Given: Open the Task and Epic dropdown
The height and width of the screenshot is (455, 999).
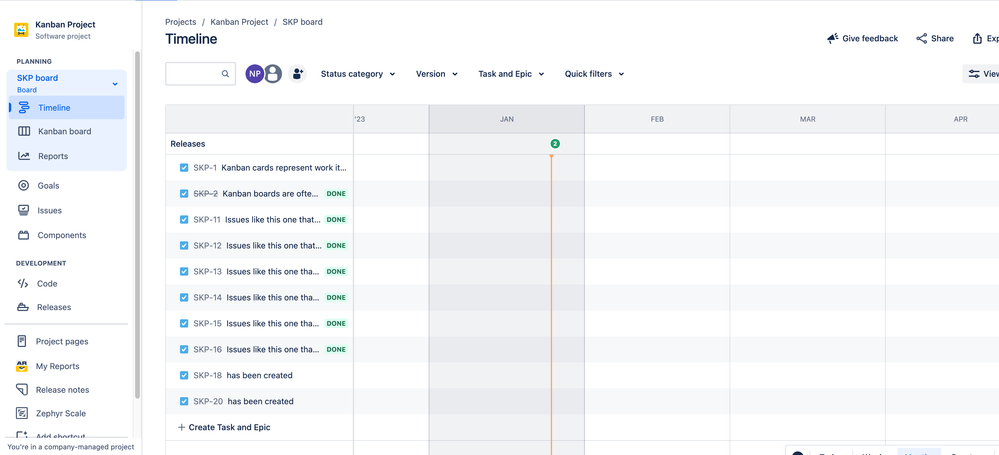Looking at the screenshot, I should pos(512,74).
